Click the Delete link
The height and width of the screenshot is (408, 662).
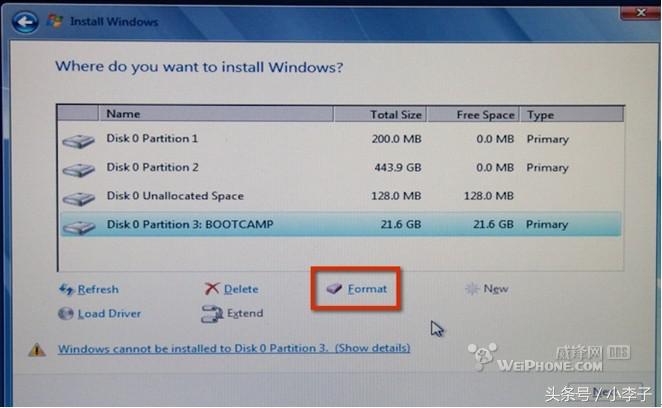coord(241,289)
